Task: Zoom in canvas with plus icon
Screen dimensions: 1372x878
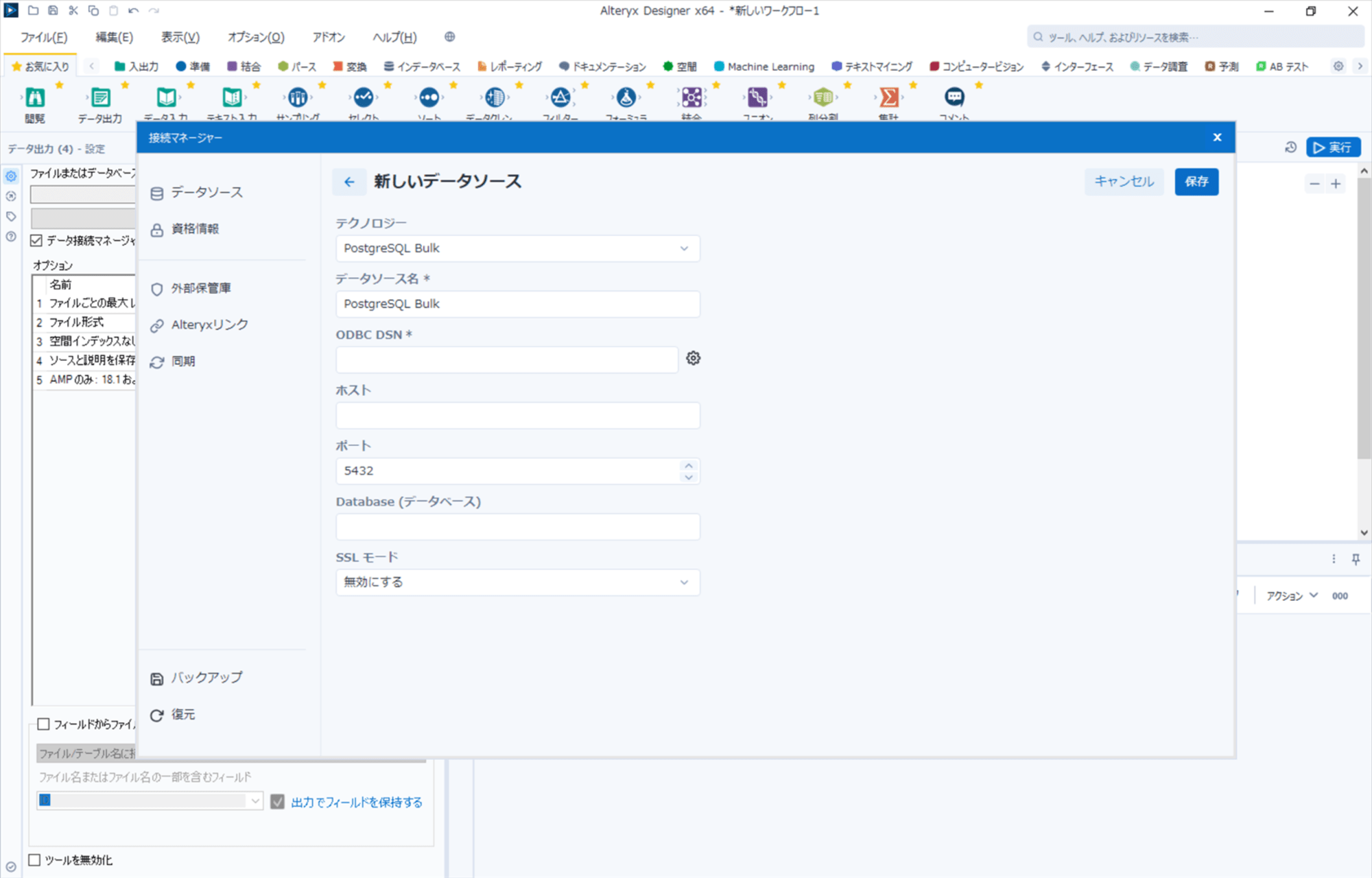Action: (1336, 184)
